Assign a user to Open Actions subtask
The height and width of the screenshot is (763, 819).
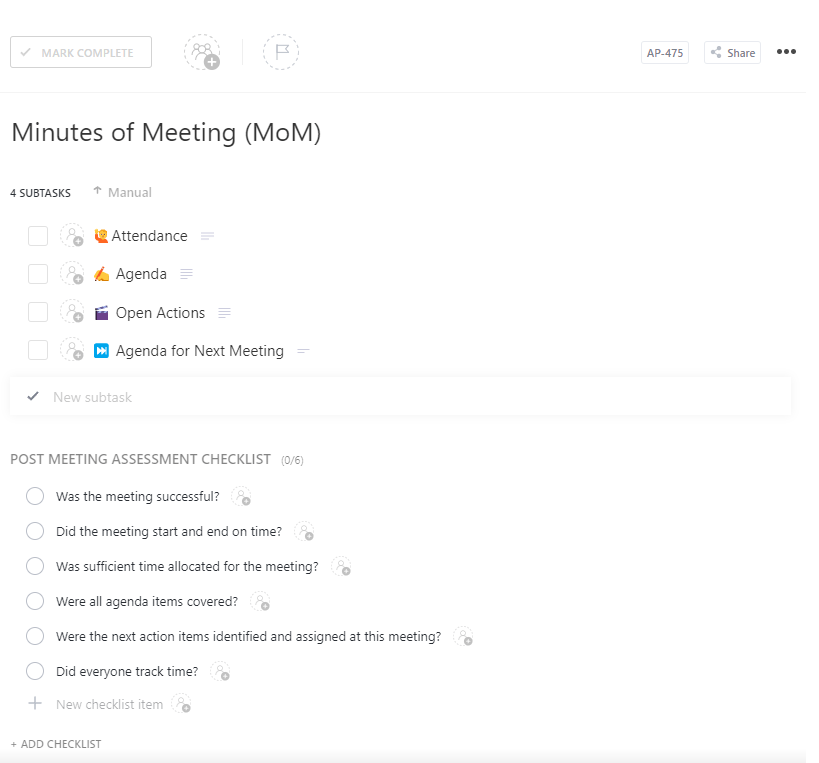click(72, 312)
